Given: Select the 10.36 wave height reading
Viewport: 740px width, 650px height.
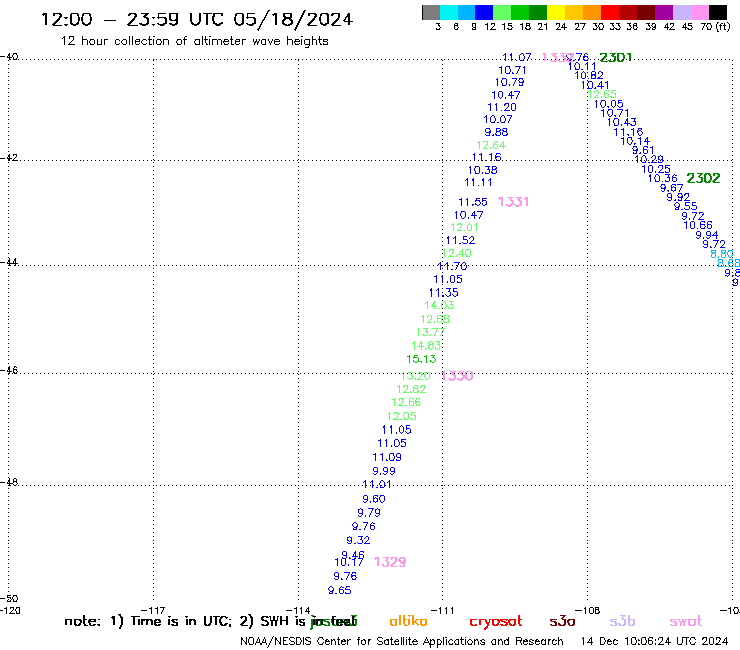Looking at the screenshot, I should point(663,178).
